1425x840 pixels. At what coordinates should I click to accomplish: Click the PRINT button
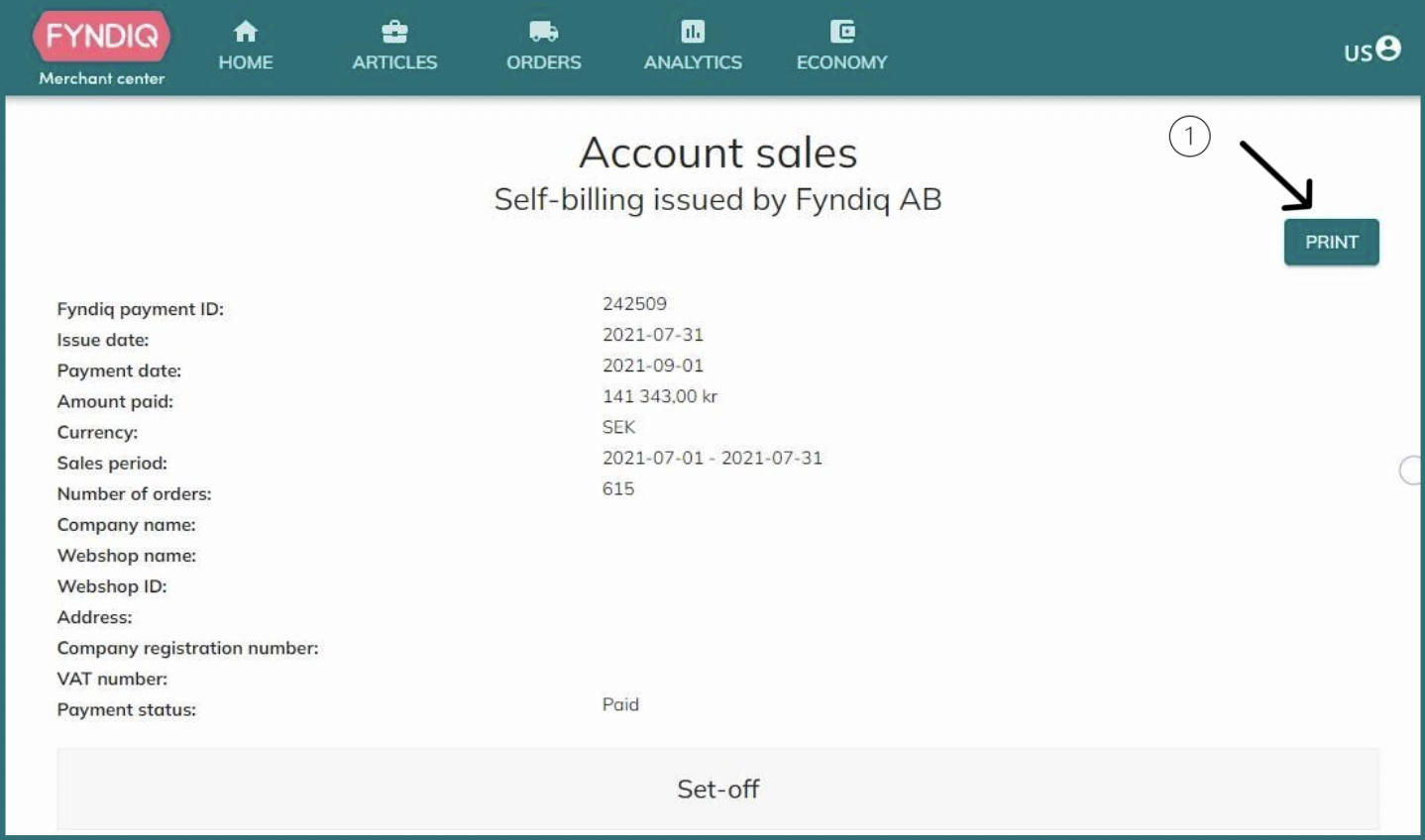[1331, 242]
